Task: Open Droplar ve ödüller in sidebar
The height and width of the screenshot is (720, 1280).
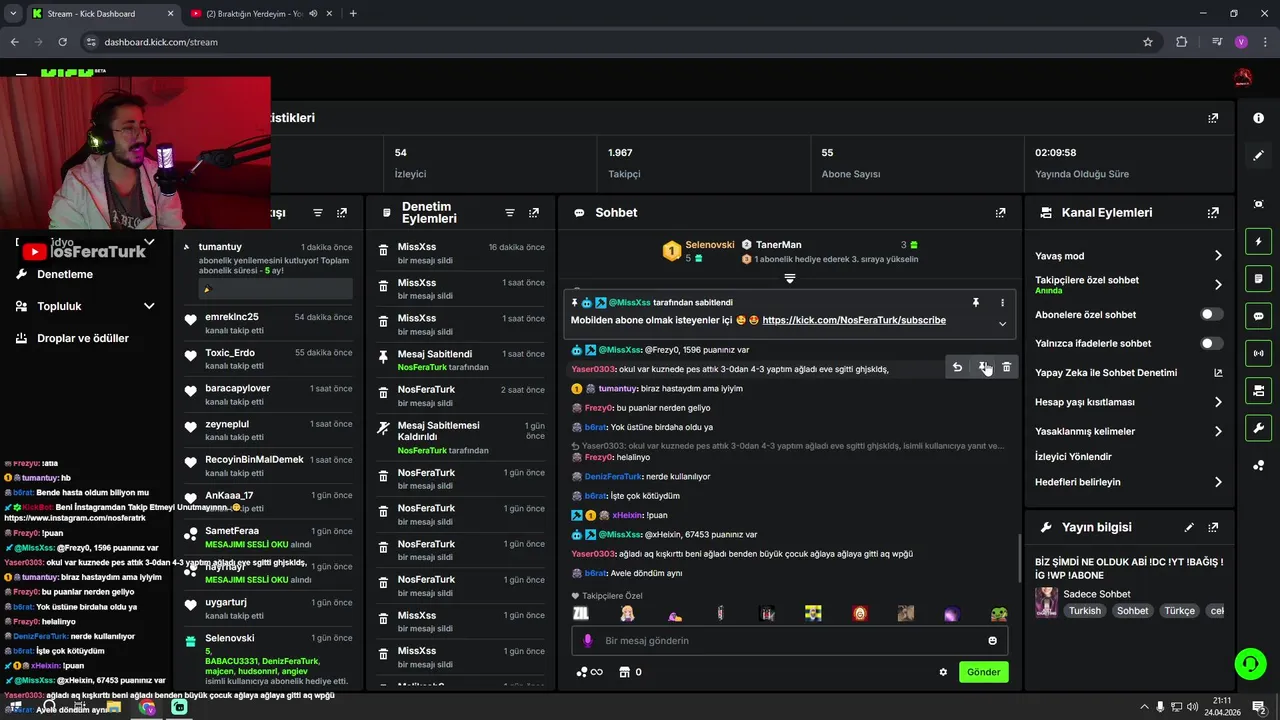Action: click(83, 338)
